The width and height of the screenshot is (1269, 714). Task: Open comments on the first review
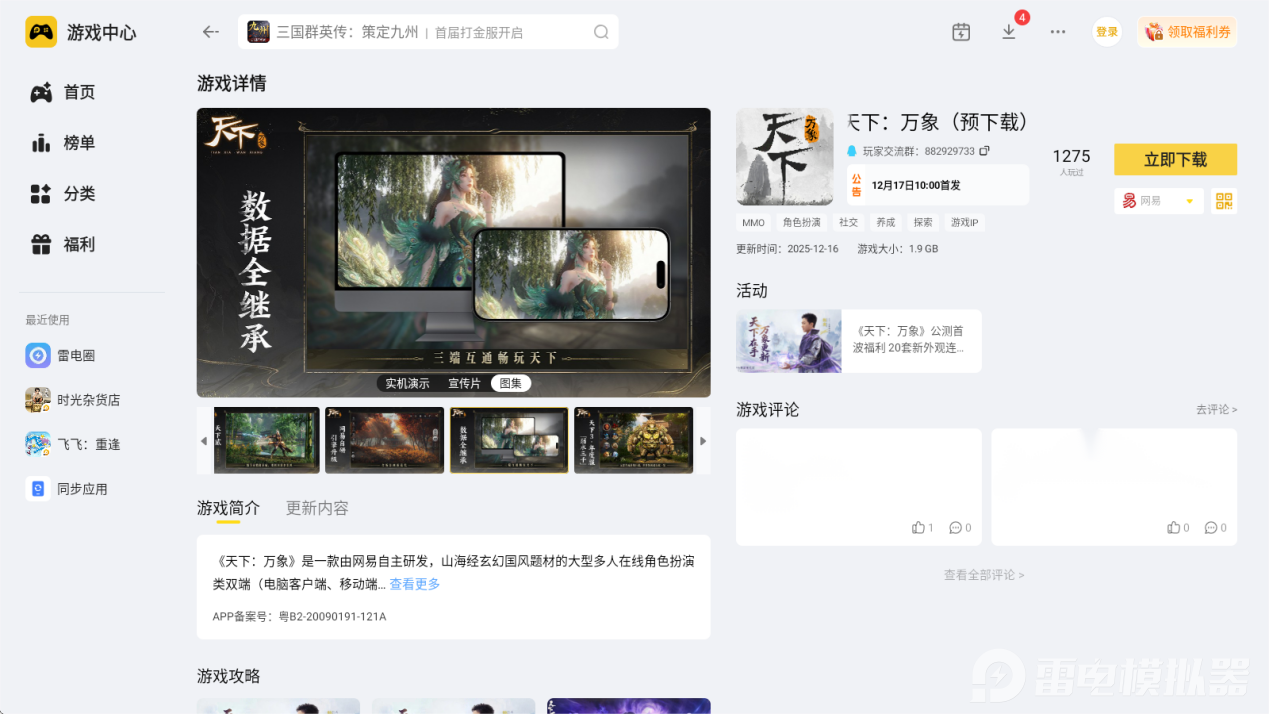pos(960,528)
